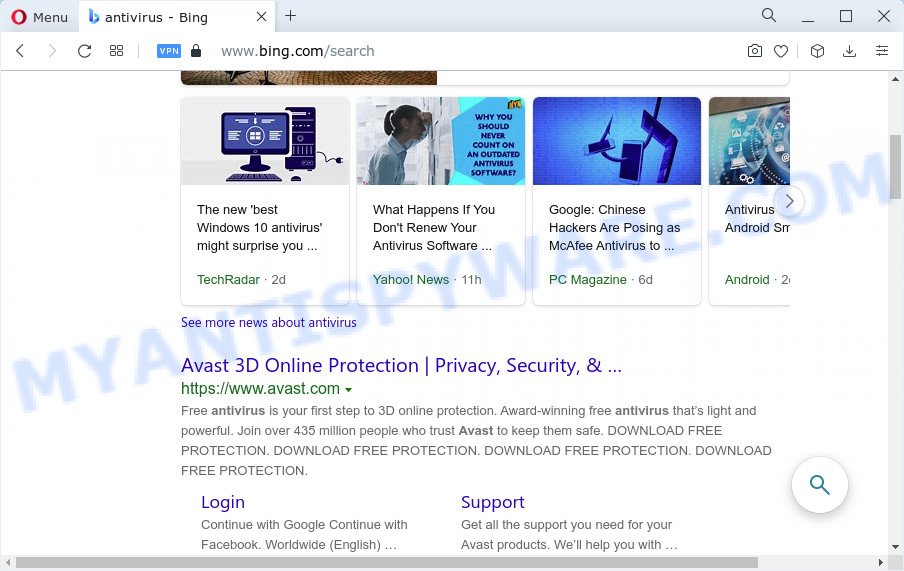The width and height of the screenshot is (904, 571).
Task: Click the search tabs magnifier icon
Action: click(x=769, y=15)
